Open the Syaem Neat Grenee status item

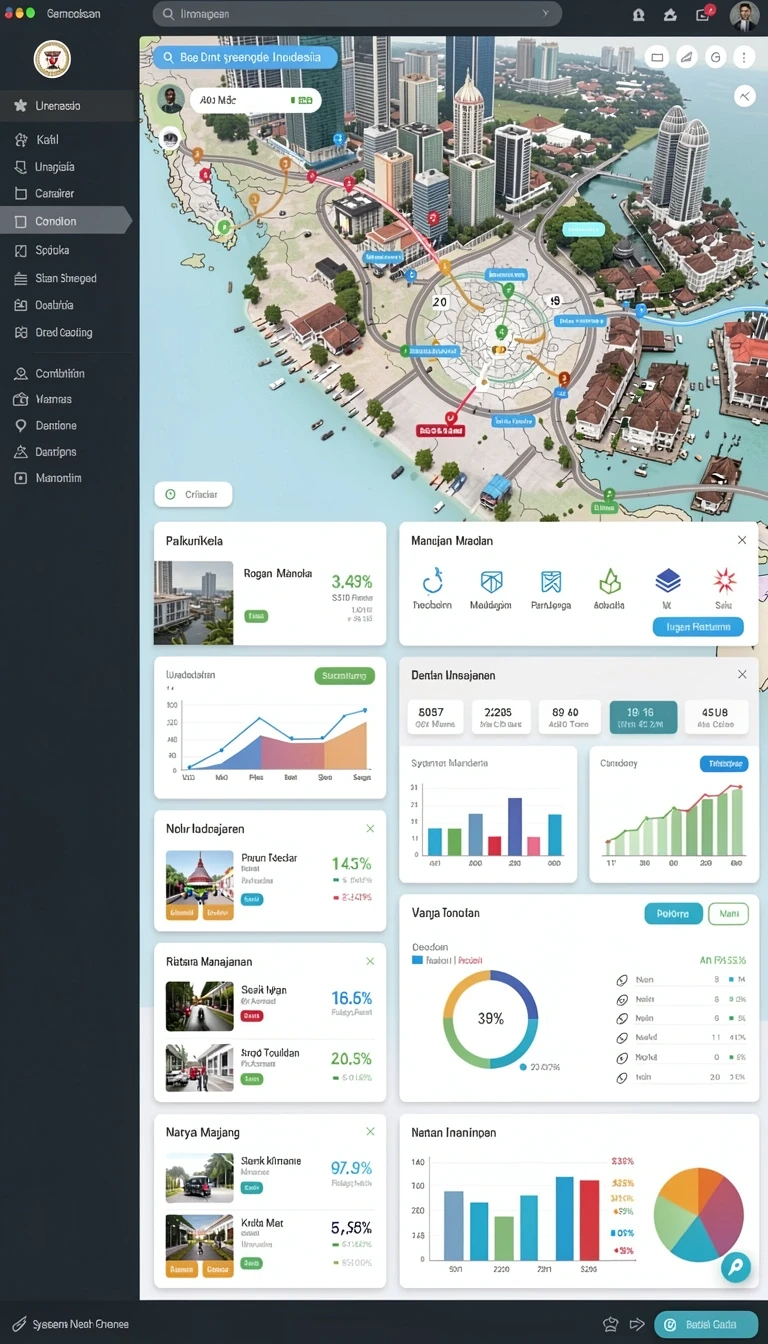click(x=70, y=1325)
